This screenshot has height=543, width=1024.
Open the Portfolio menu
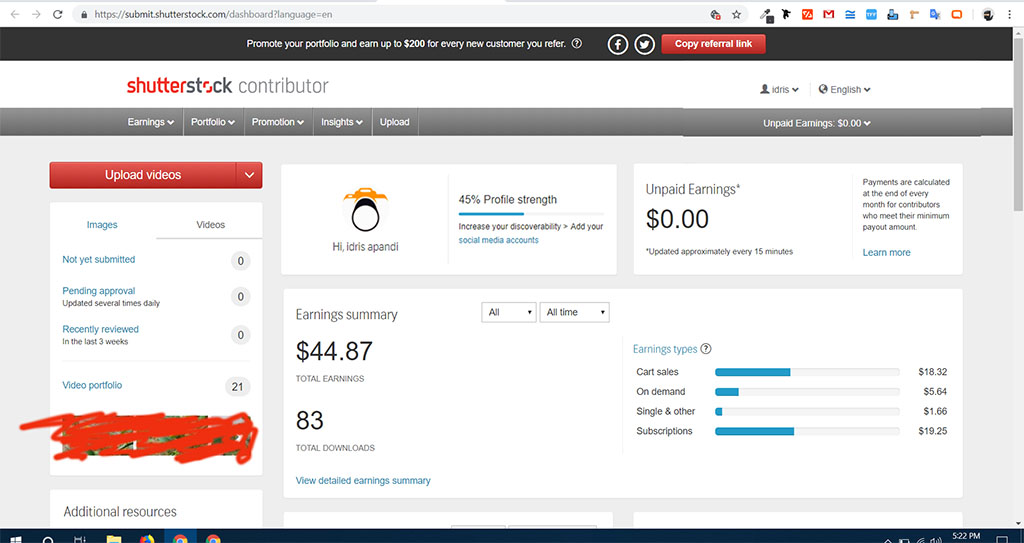[x=213, y=122]
